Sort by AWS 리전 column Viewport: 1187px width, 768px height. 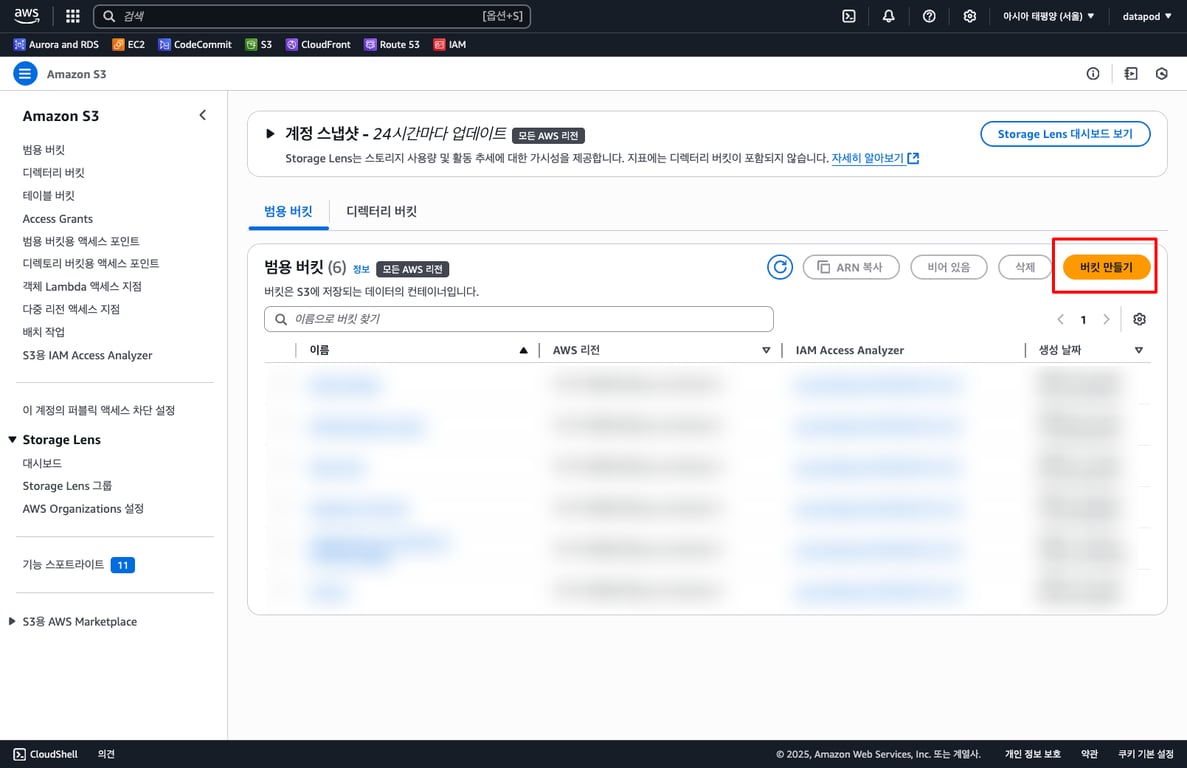tap(766, 350)
